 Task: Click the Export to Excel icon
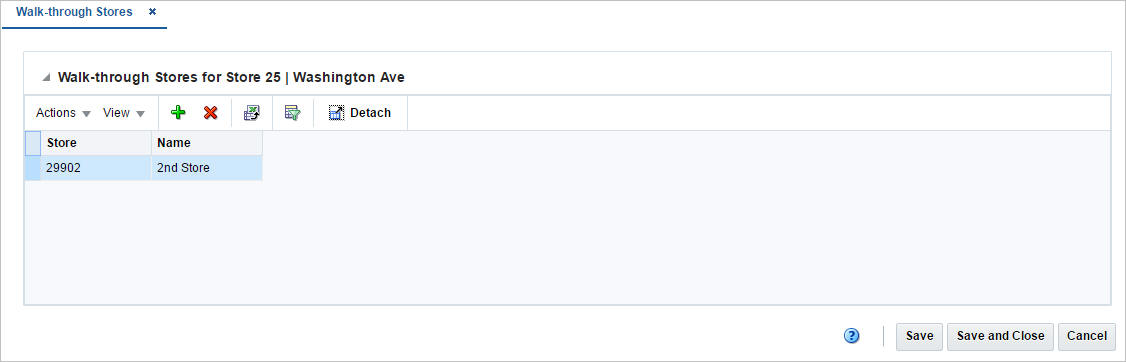[251, 113]
